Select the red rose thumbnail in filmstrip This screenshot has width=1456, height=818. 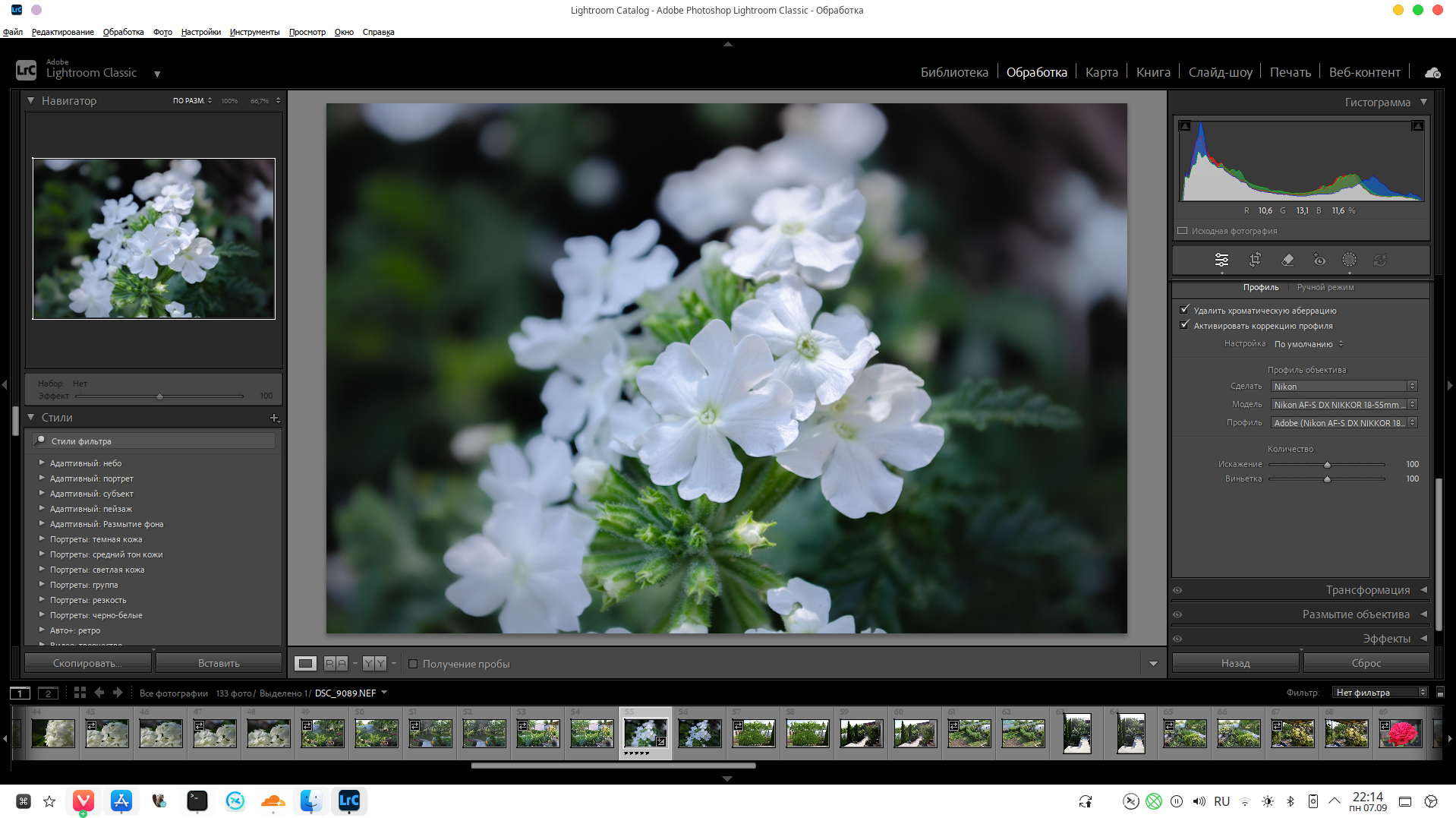(1401, 734)
